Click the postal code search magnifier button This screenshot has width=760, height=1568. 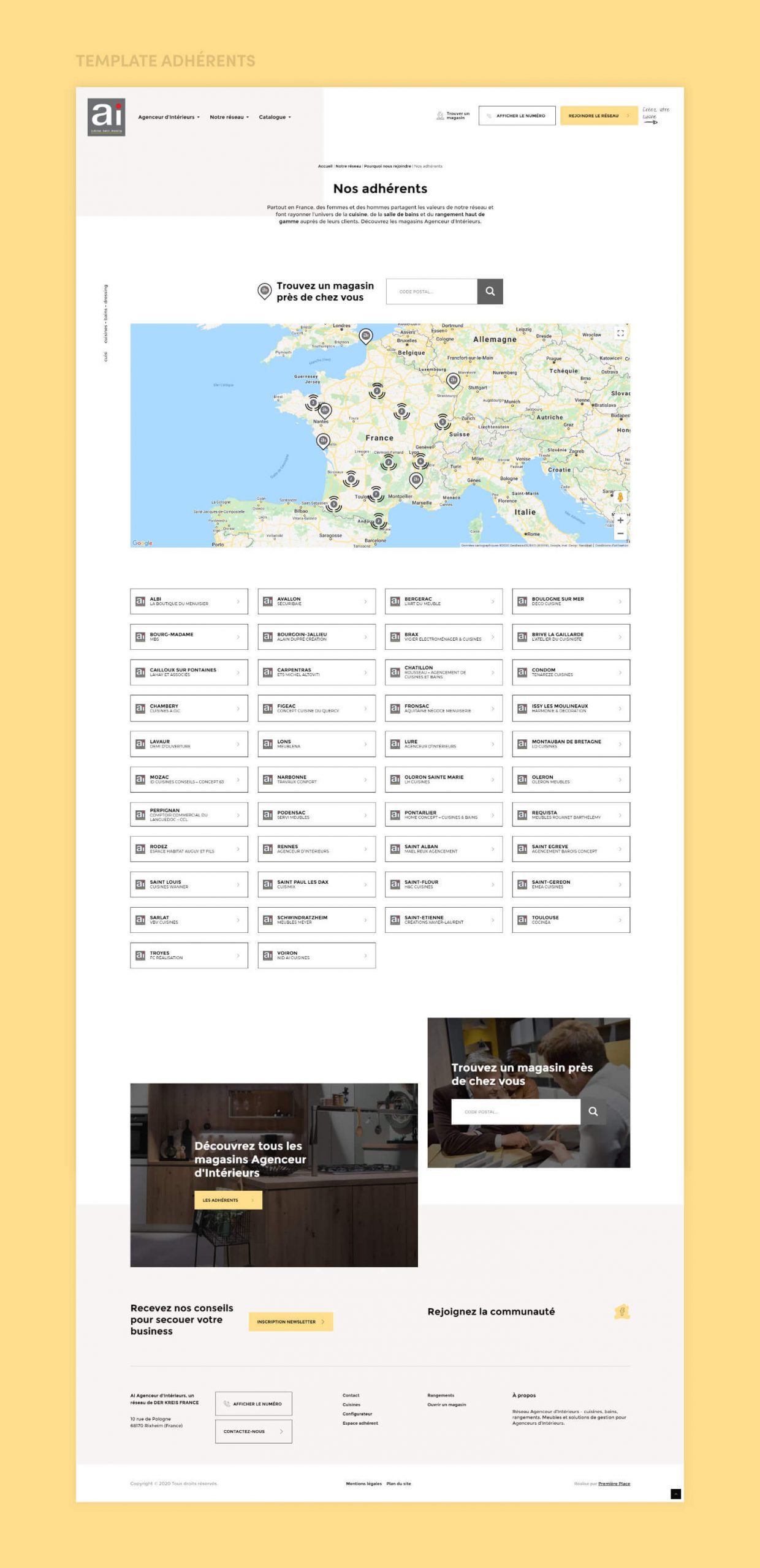[490, 292]
